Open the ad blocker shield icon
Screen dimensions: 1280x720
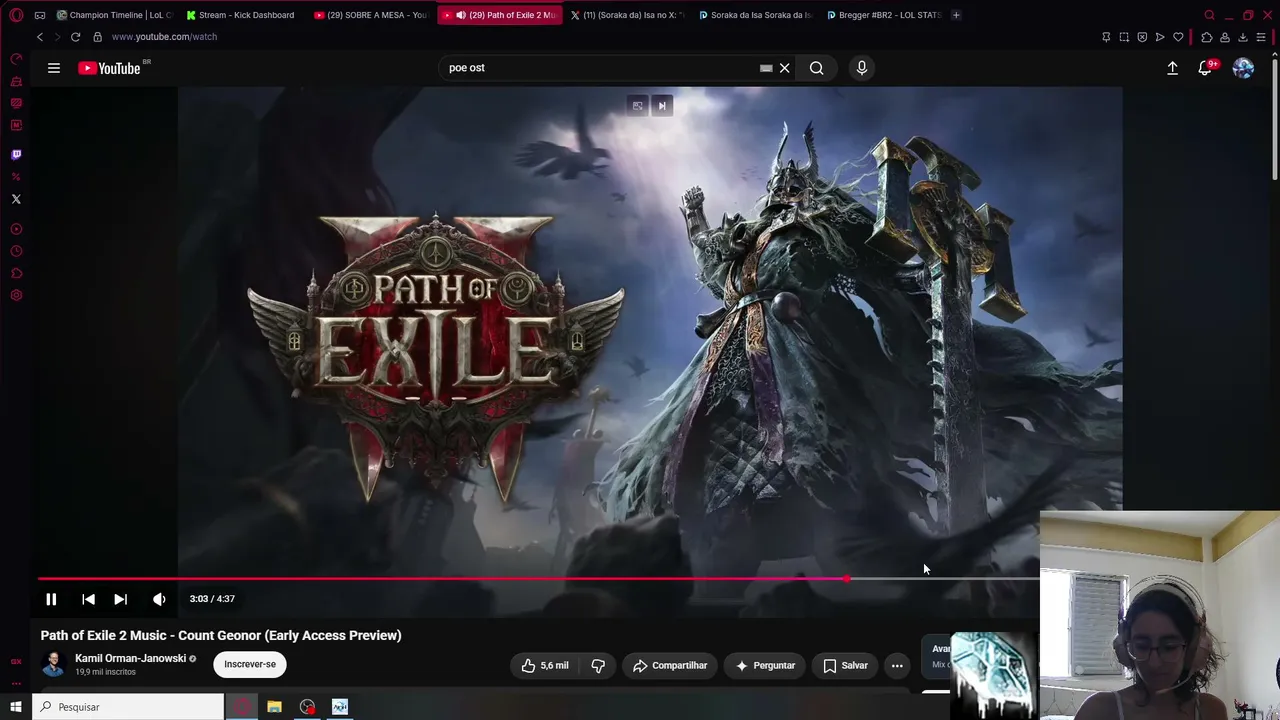(1142, 37)
